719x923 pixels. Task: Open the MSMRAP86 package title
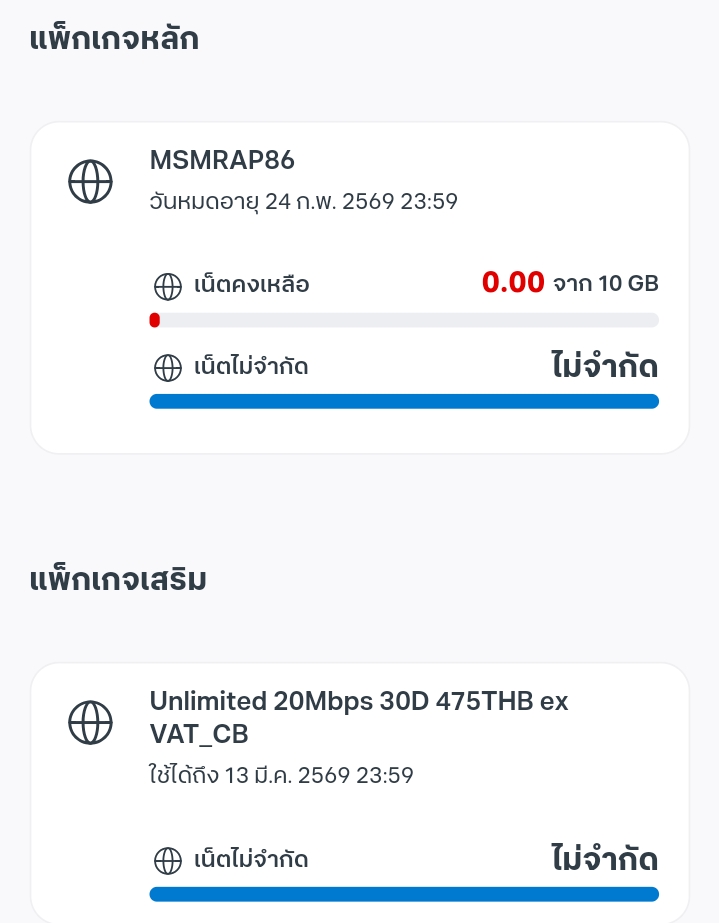[x=222, y=160]
